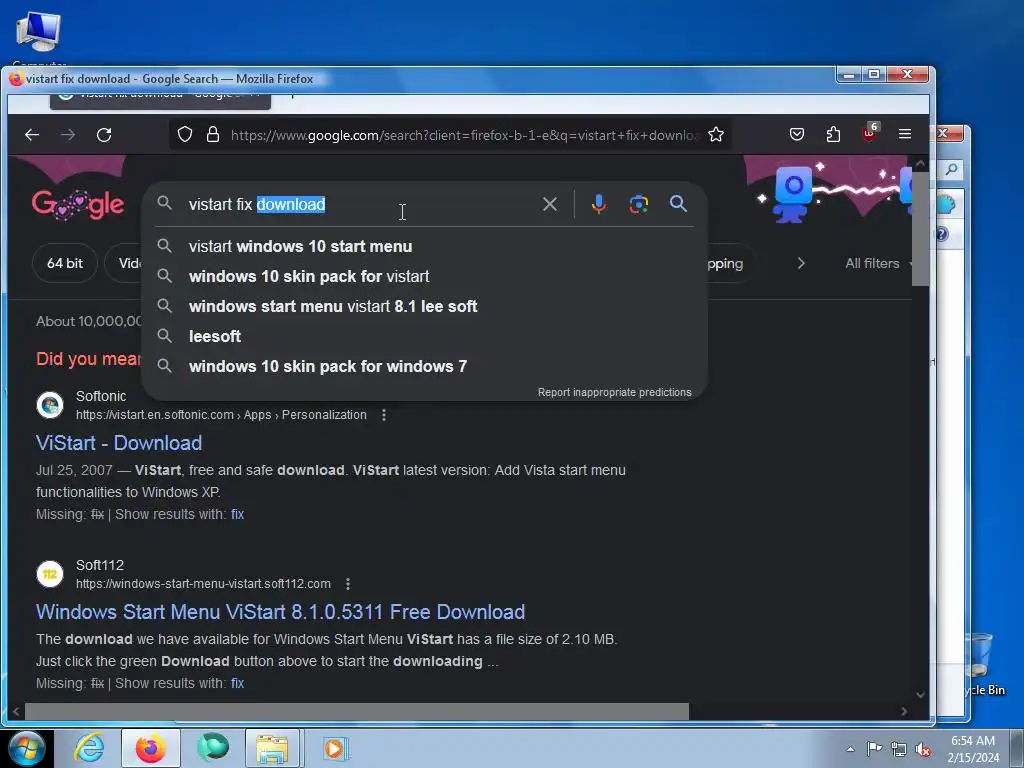Open ViStart - Download result

[x=119, y=443]
